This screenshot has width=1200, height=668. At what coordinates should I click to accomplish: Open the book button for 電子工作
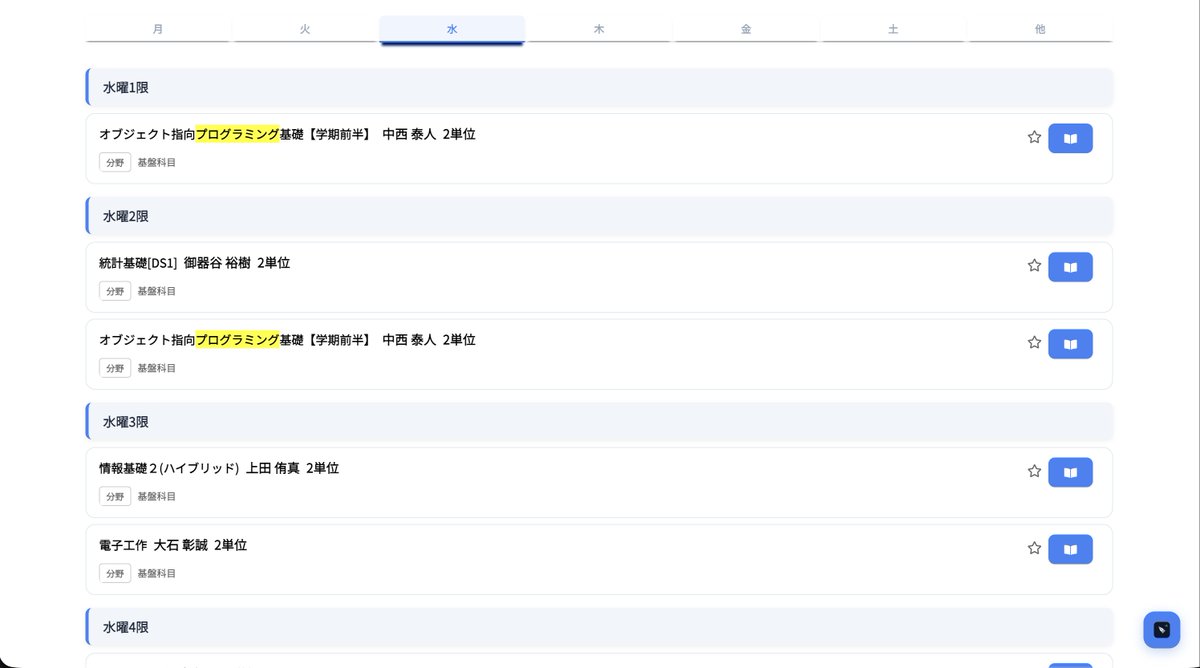tap(1070, 549)
